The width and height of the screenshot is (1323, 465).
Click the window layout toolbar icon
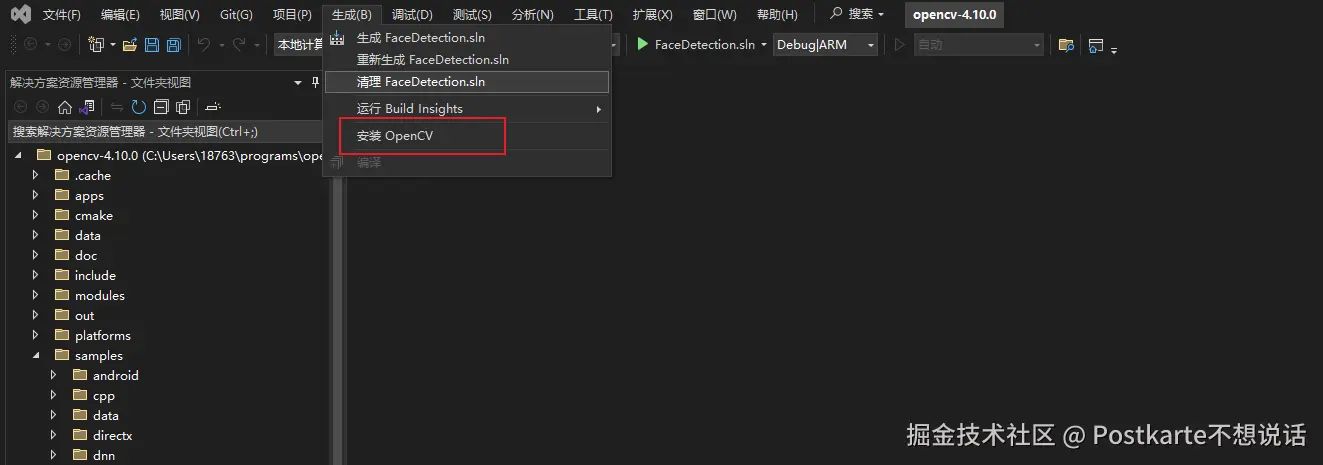[x=1096, y=45]
